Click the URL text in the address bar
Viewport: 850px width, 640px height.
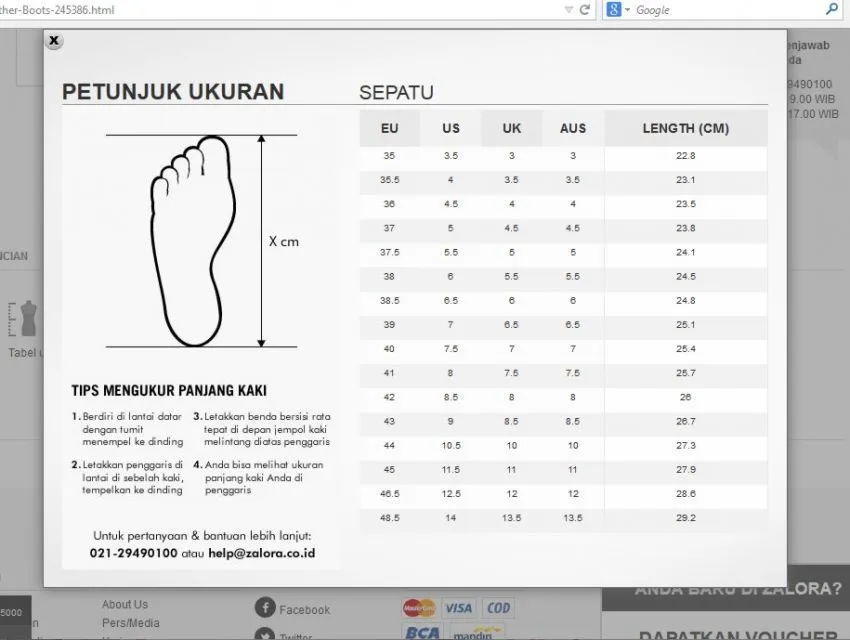coord(57,10)
